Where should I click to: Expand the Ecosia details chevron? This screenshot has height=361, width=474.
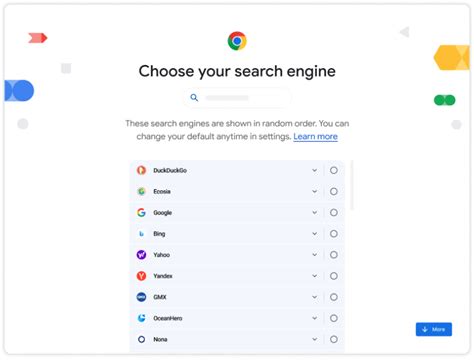coord(314,191)
